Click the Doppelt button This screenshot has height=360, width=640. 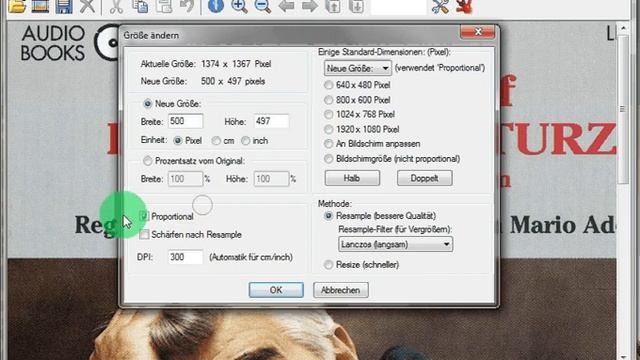[x=424, y=178]
